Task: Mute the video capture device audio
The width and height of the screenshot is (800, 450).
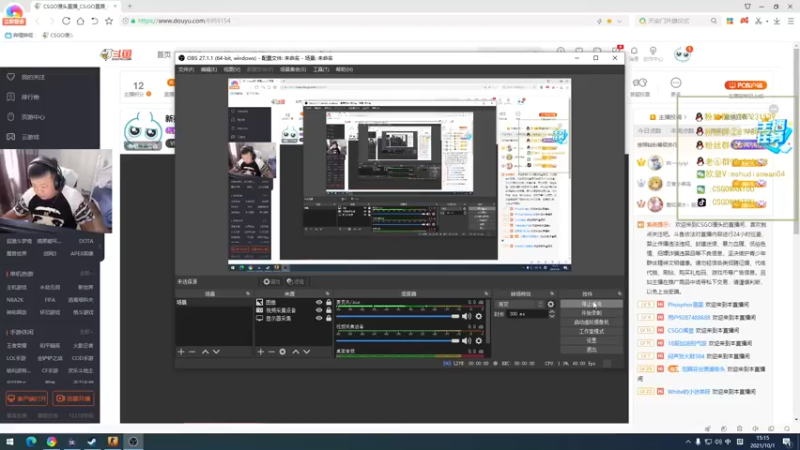Action: click(x=466, y=341)
